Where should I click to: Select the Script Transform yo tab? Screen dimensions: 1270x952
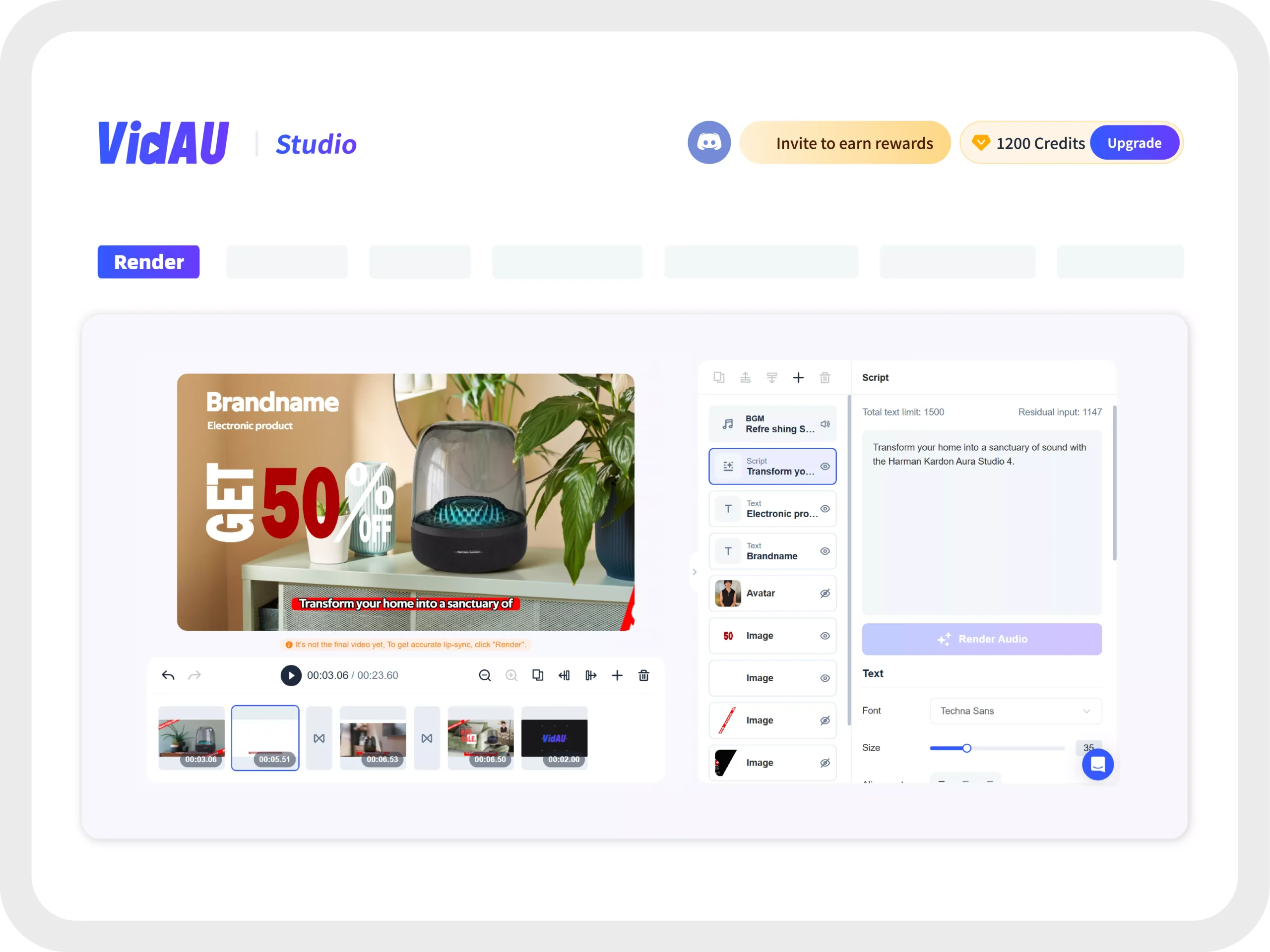771,466
